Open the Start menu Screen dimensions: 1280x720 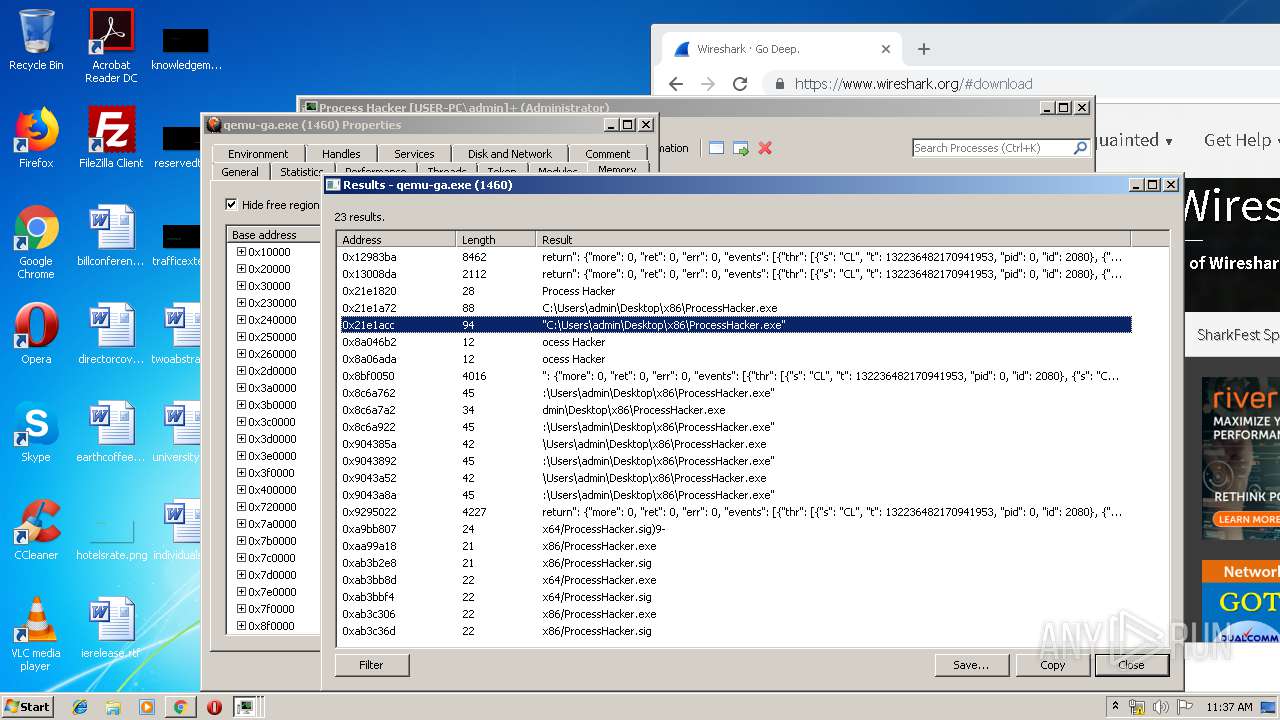click(x=27, y=706)
